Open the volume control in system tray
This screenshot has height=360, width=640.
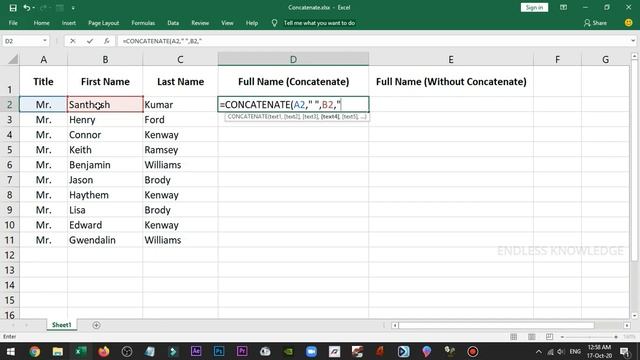(x=561, y=351)
